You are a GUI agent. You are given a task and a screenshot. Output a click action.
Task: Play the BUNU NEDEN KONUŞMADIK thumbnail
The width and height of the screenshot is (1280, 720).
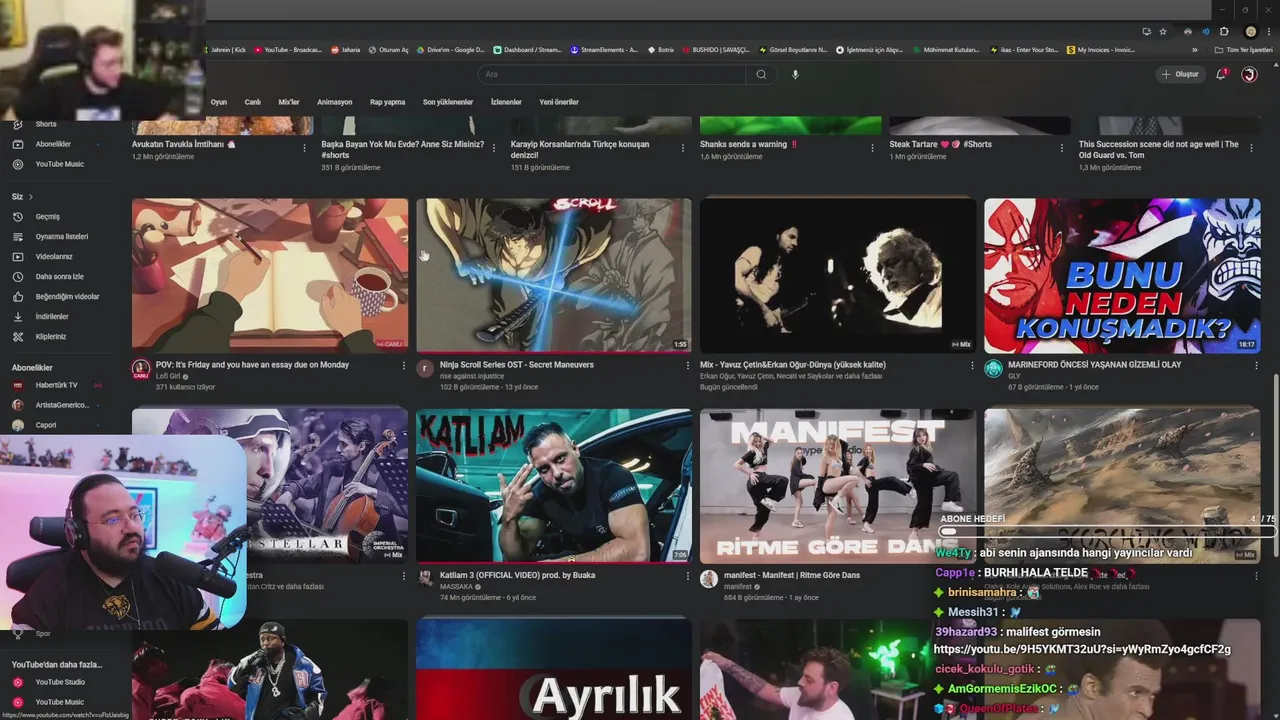(1122, 275)
